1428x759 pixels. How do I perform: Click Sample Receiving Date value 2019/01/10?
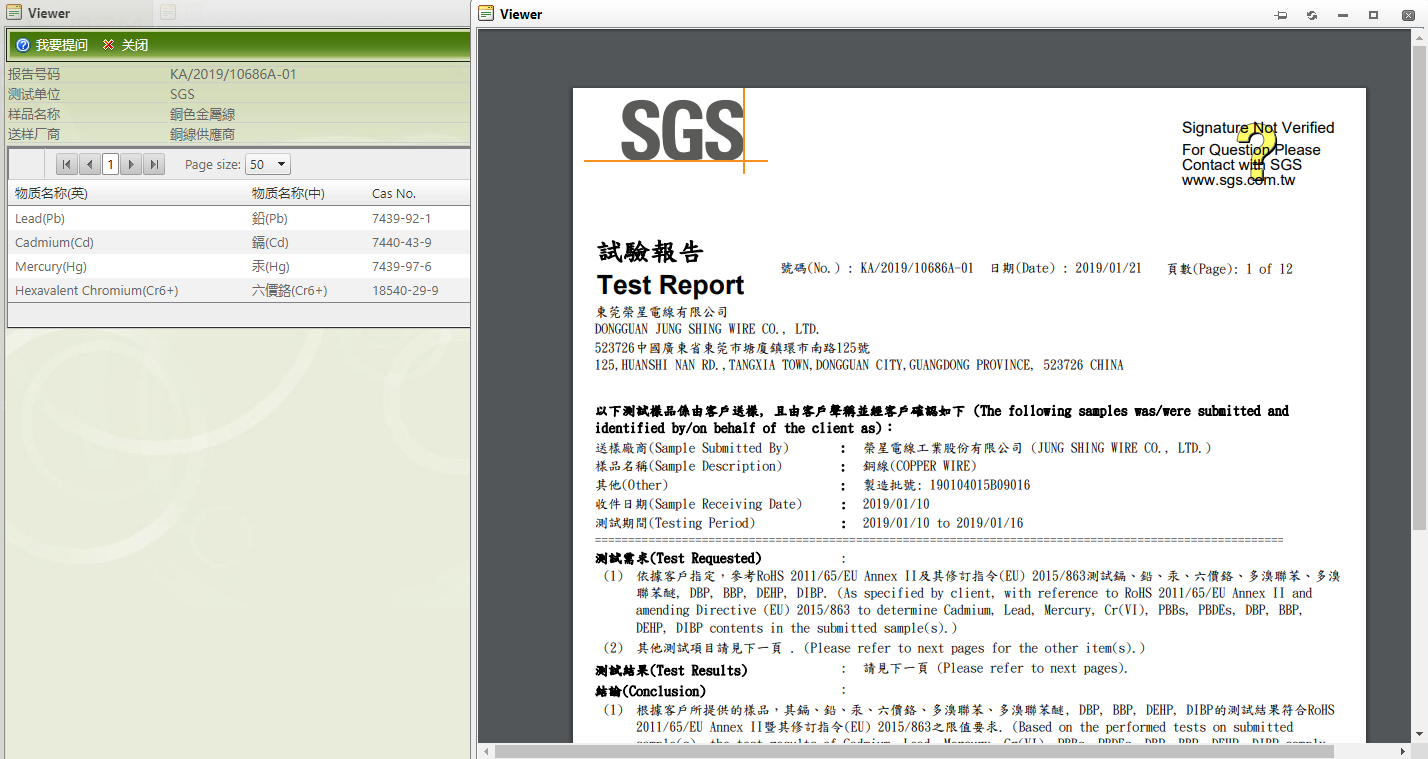pyautogui.click(x=896, y=504)
